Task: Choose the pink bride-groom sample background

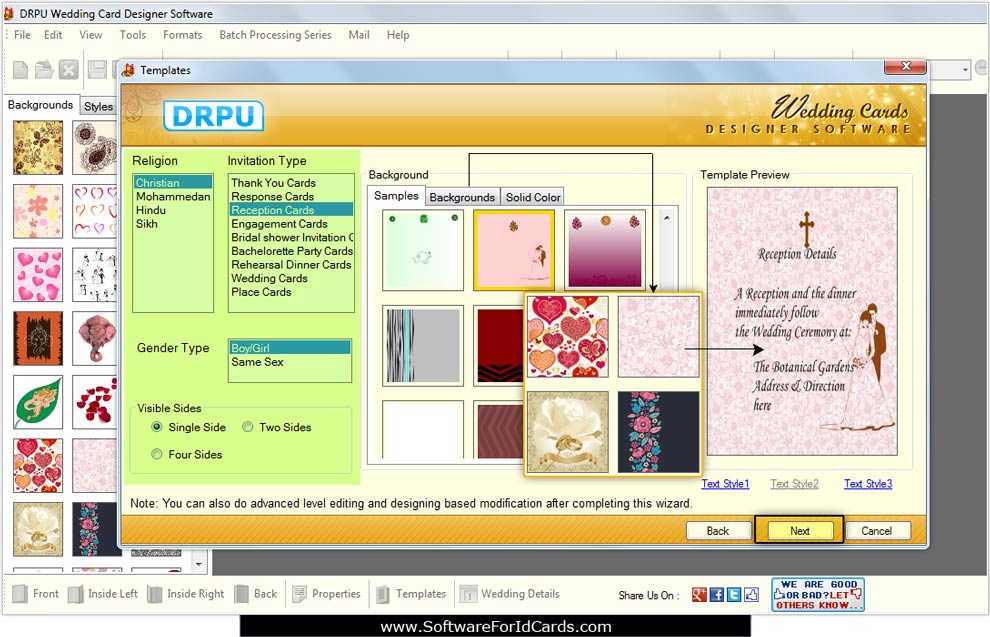Action: tap(514, 250)
